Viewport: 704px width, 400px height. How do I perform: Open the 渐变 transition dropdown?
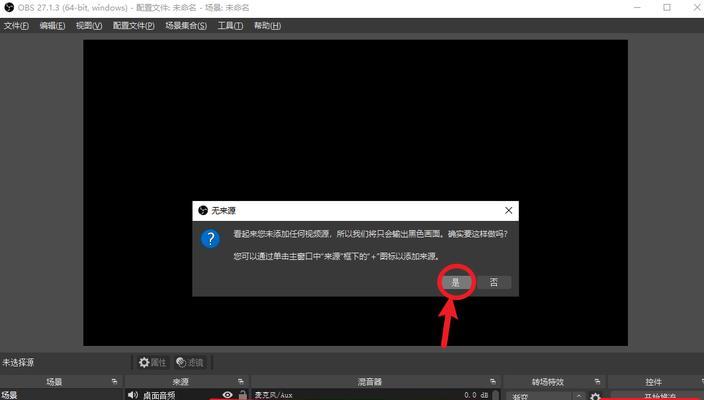[x=546, y=396]
